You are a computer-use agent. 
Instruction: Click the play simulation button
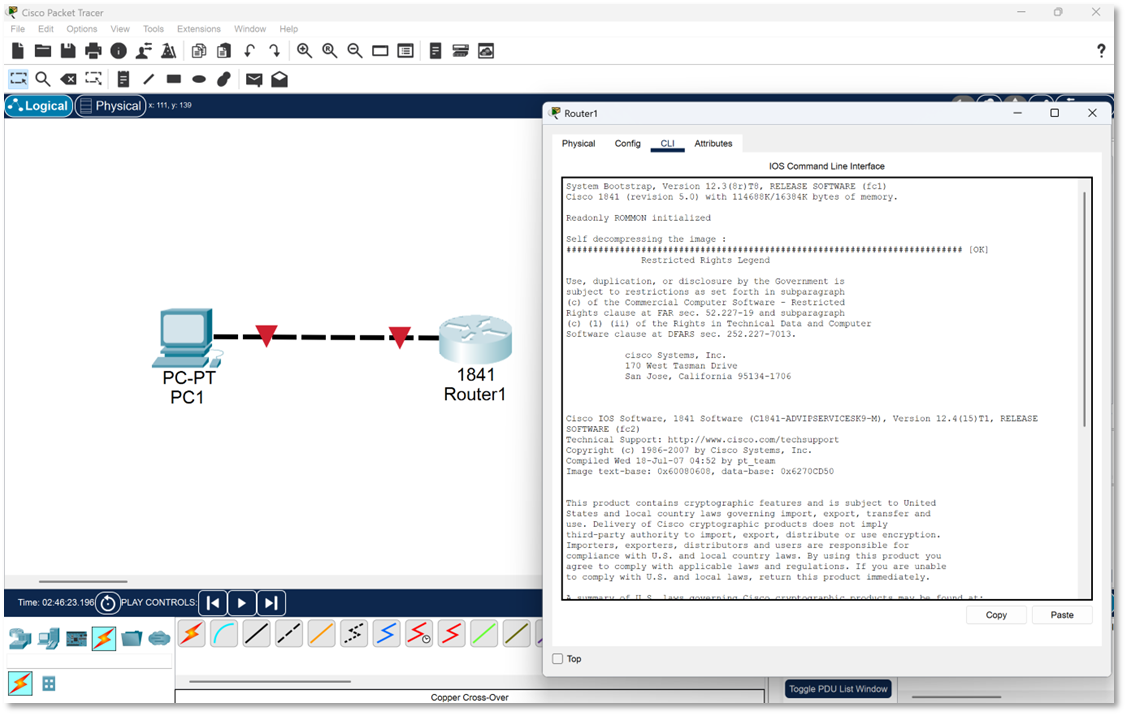(242, 602)
